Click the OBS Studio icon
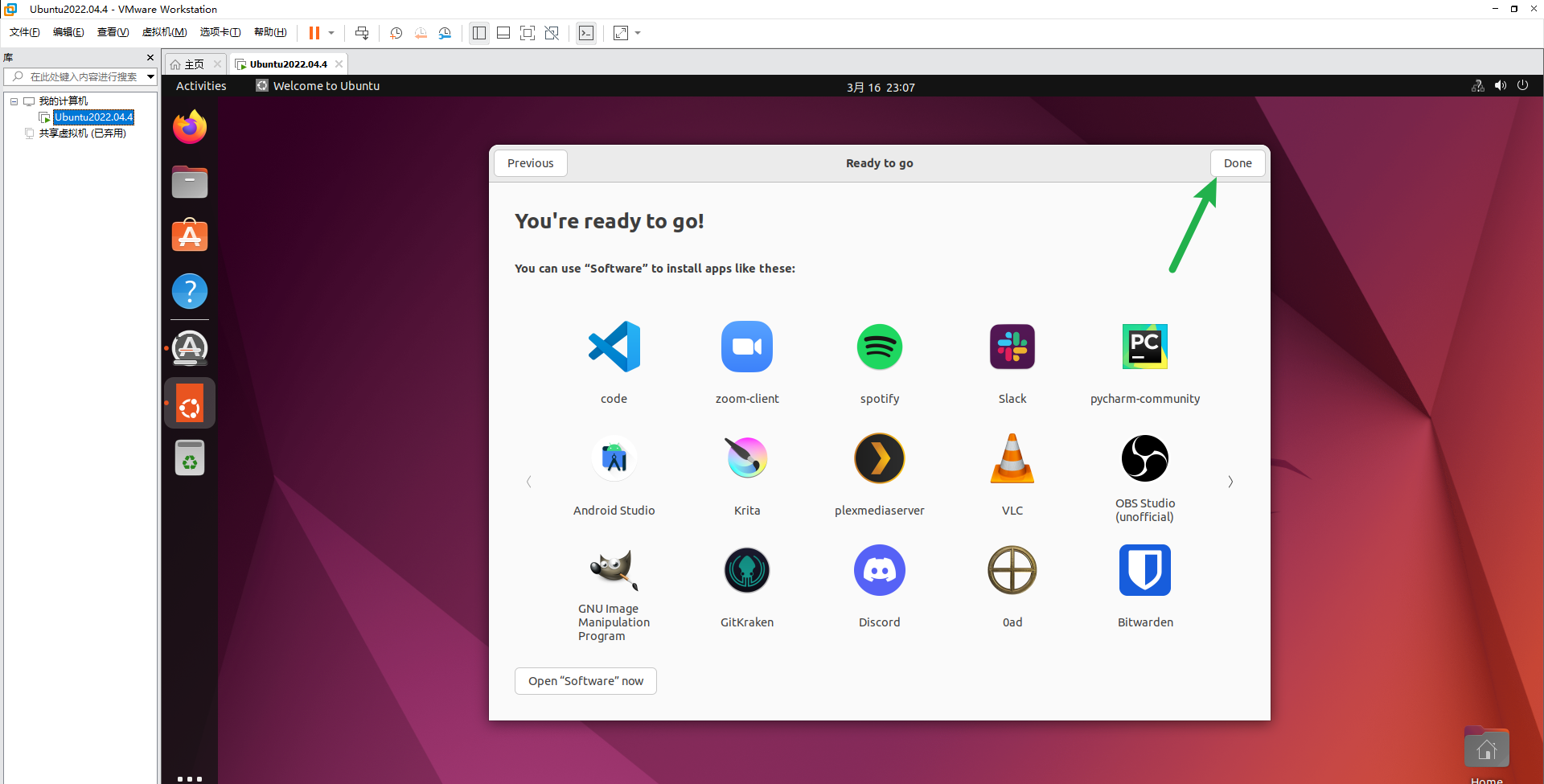The height and width of the screenshot is (784, 1544). [1145, 458]
